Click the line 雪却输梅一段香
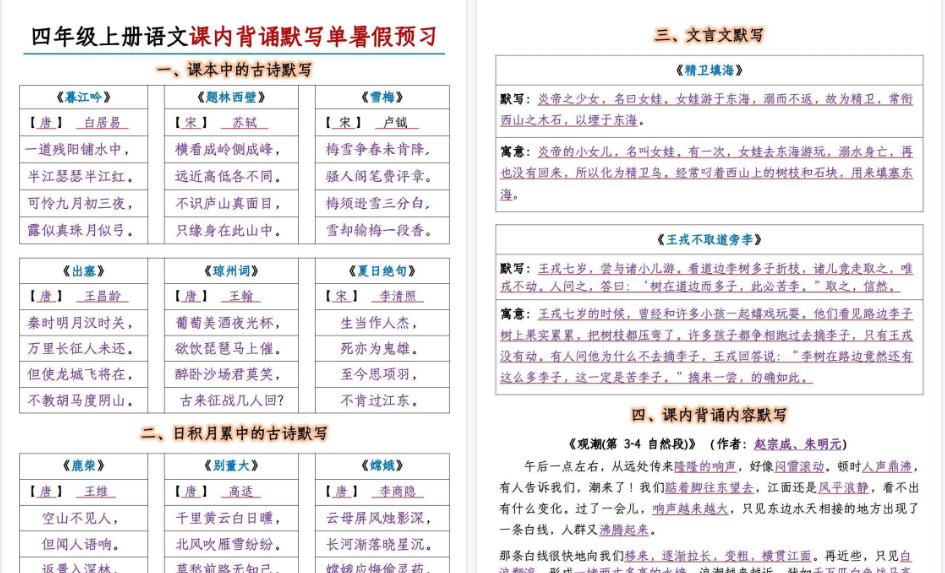 click(379, 230)
